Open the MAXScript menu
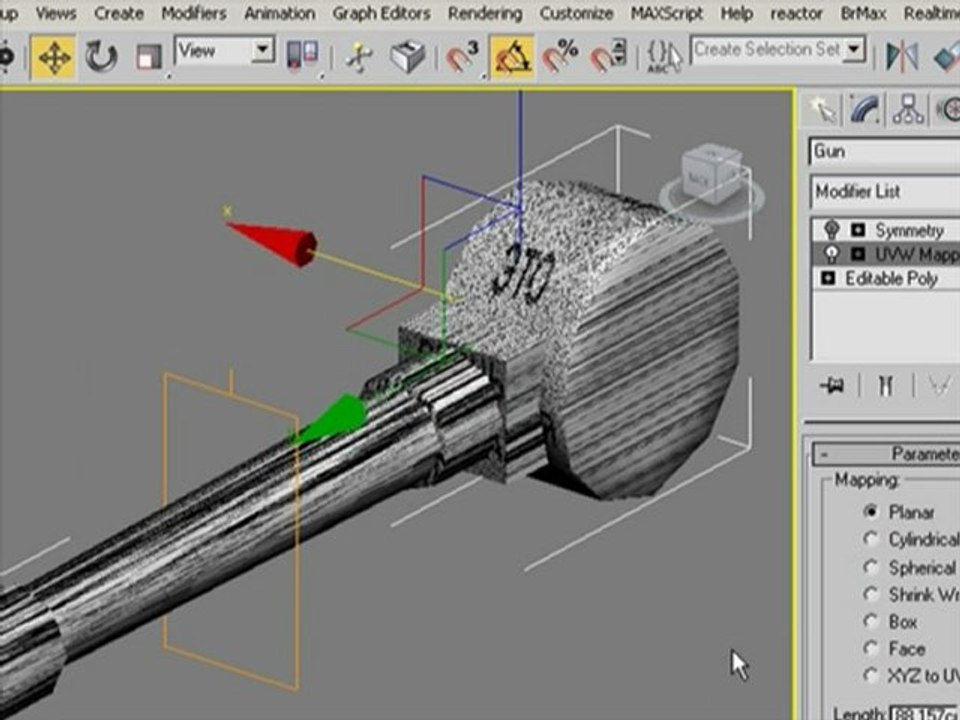 point(667,13)
